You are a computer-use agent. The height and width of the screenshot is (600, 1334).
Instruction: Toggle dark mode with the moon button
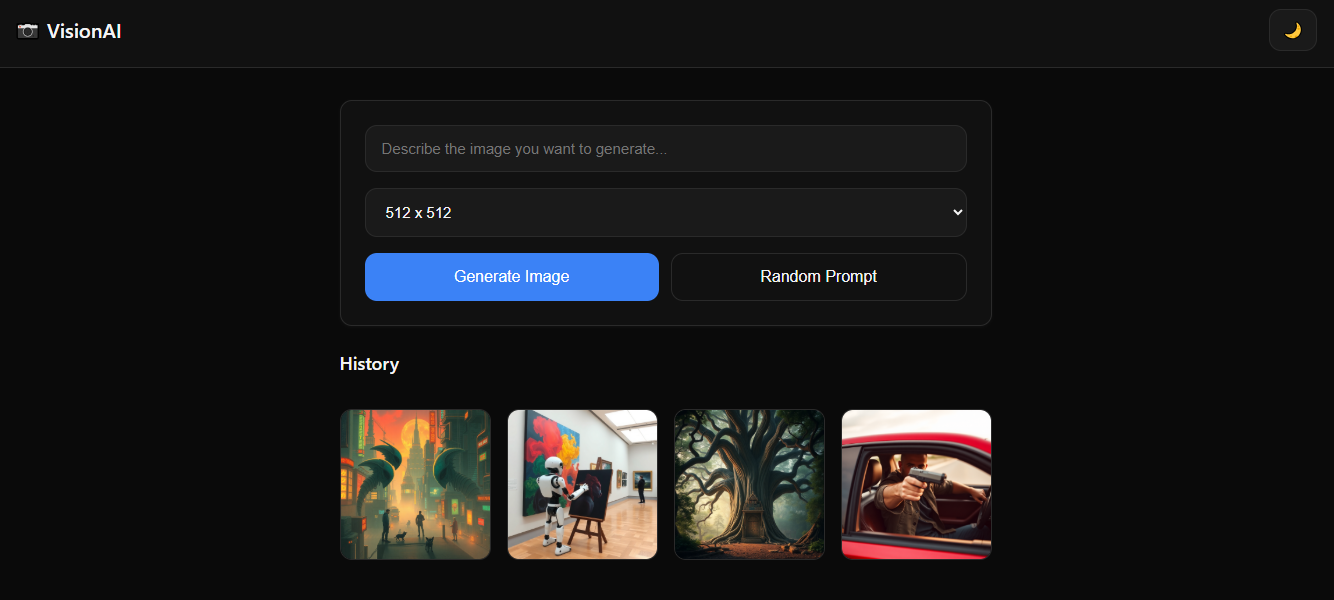(x=1292, y=30)
